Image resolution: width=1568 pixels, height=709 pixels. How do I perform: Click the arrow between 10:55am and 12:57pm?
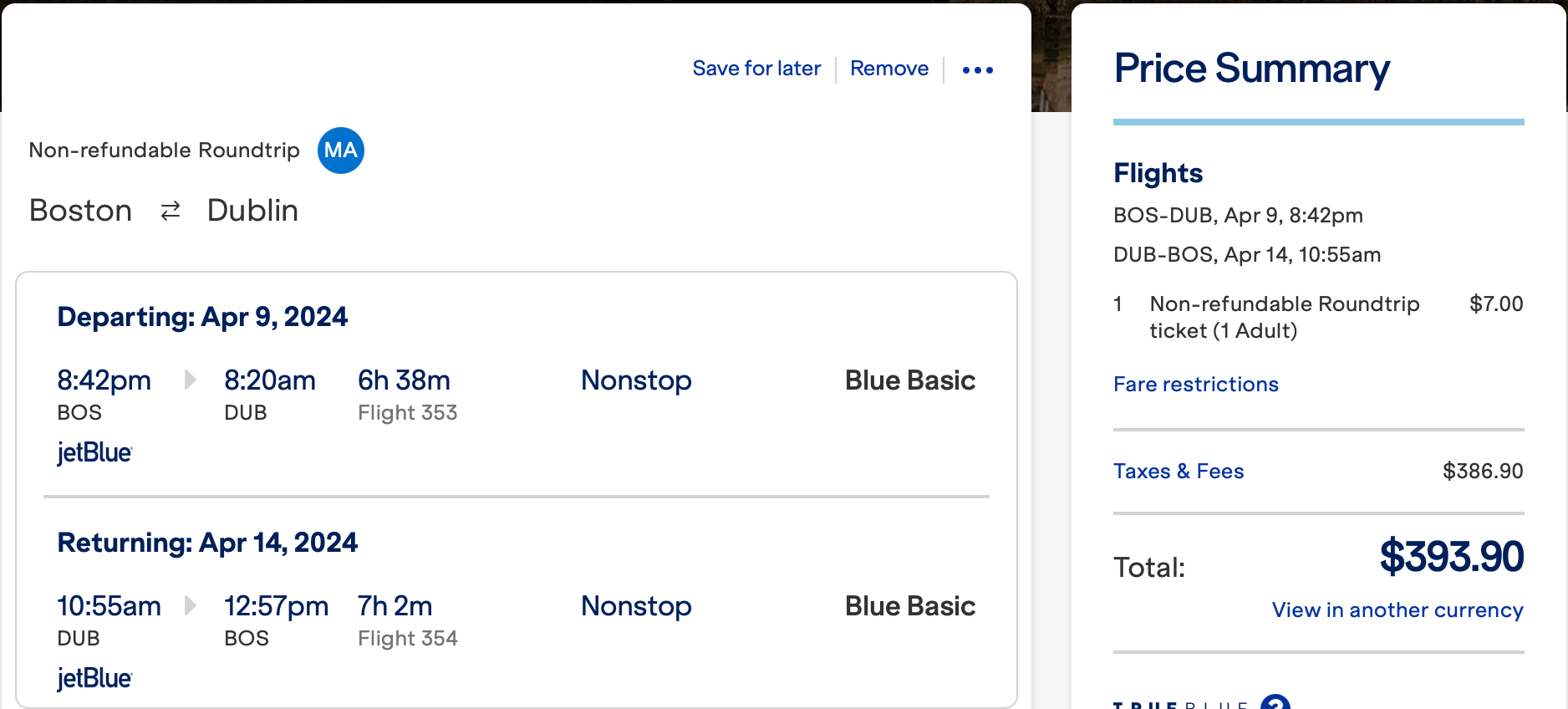pyautogui.click(x=191, y=605)
